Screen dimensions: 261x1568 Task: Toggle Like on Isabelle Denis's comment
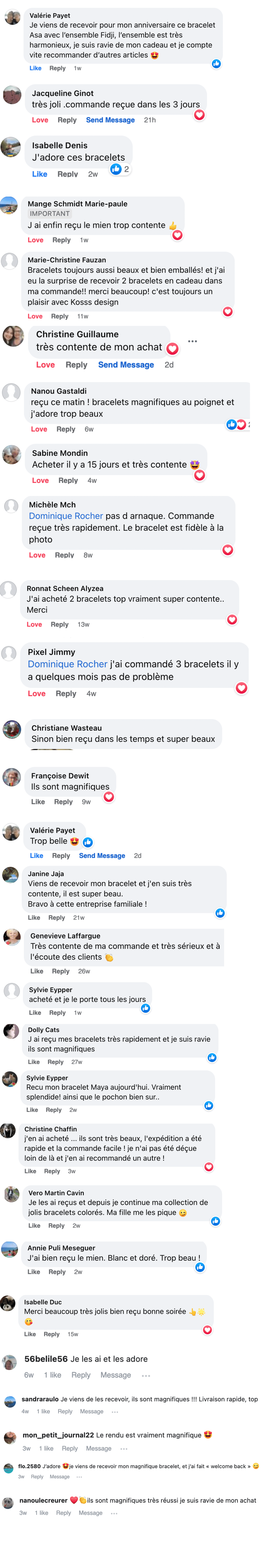[40, 174]
